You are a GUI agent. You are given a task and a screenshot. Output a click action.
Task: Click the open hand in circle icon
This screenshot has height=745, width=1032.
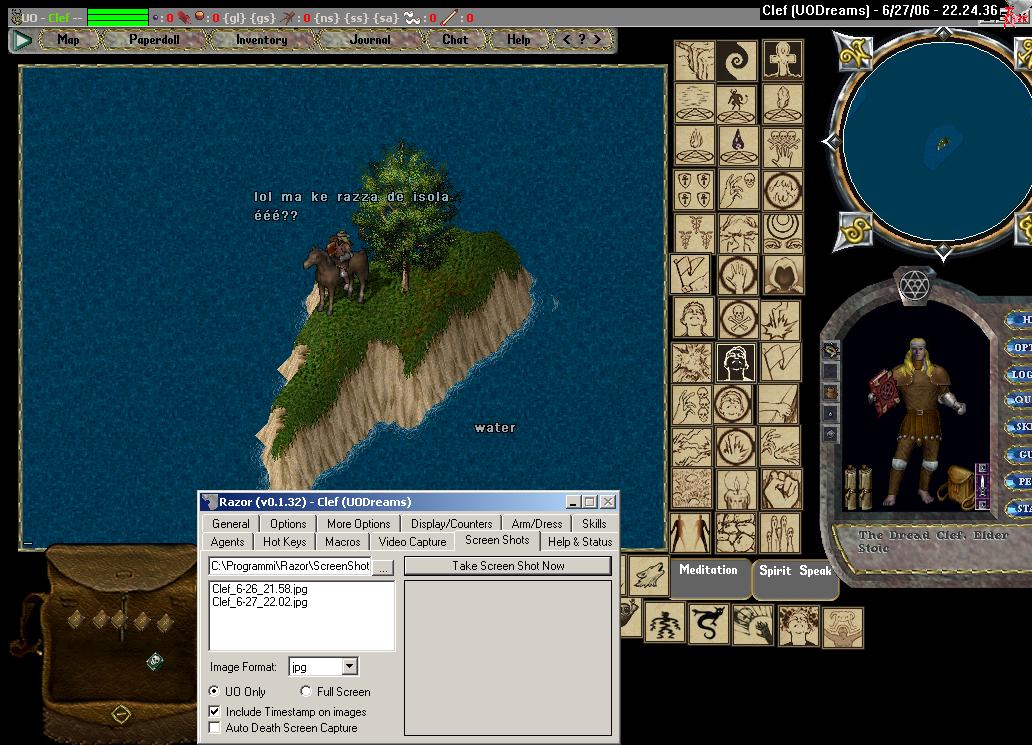click(x=738, y=274)
